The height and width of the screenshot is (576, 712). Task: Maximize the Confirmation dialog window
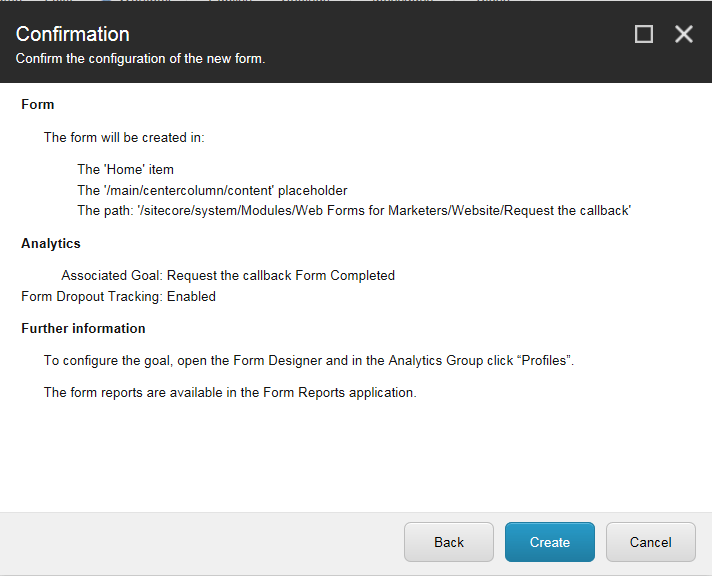tap(644, 35)
